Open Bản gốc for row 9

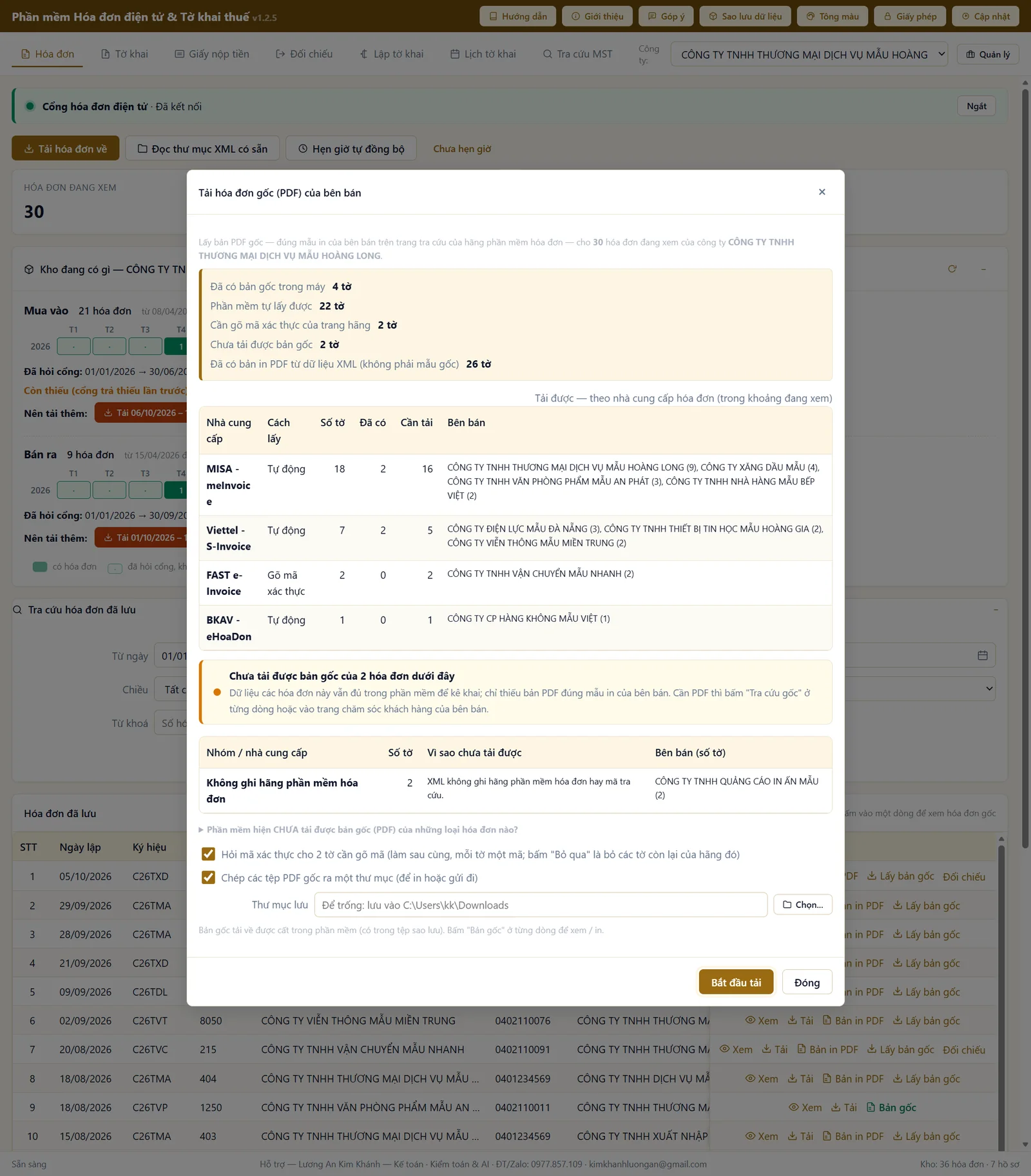tap(891, 1107)
